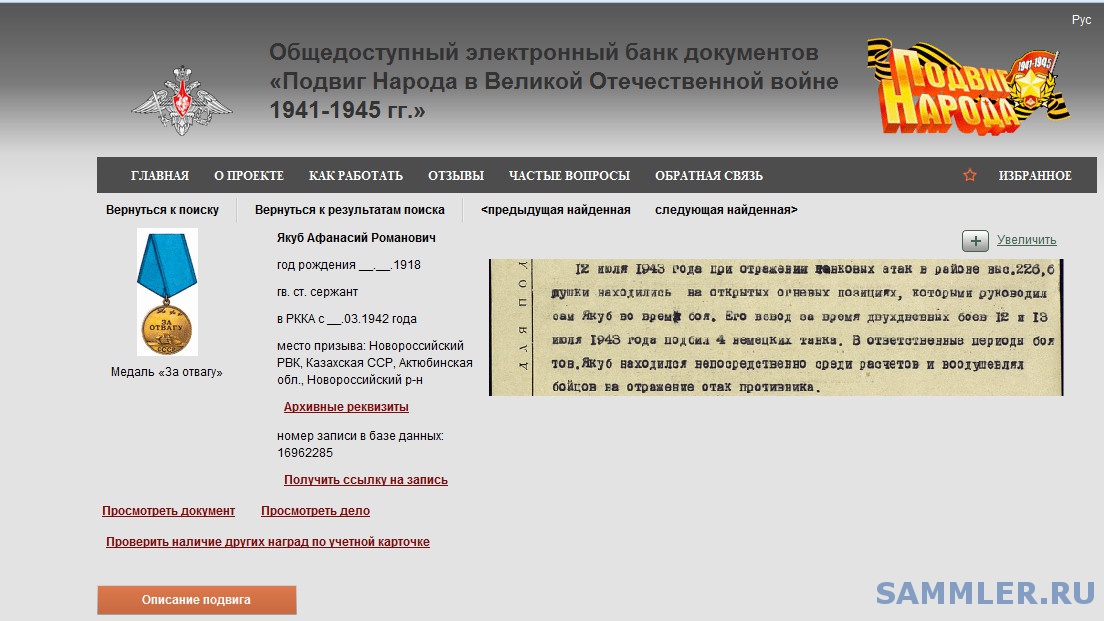Open ЧАСТЫЕ ВОПРОСЫ page
1104x621 pixels.
tap(569, 176)
